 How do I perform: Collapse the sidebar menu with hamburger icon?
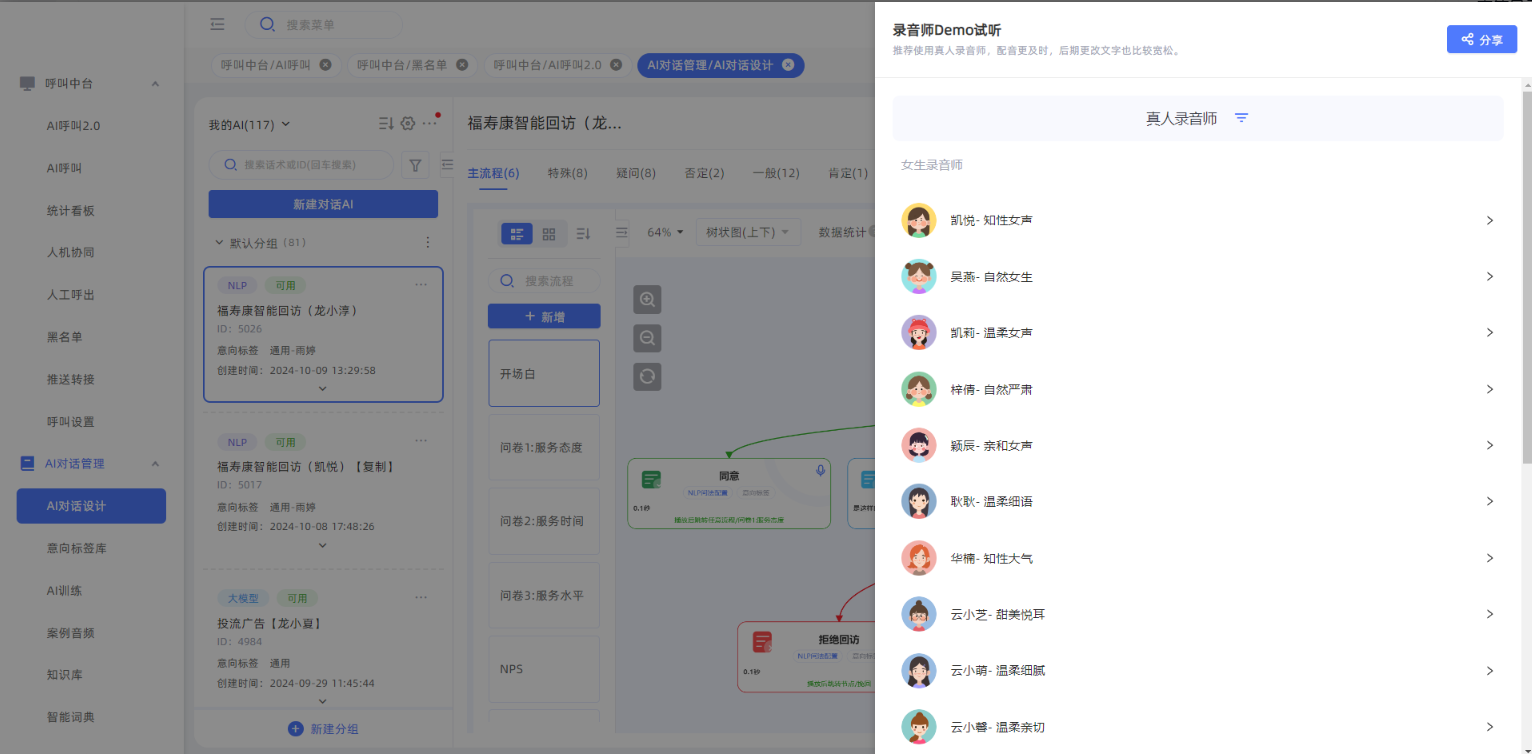click(x=217, y=25)
